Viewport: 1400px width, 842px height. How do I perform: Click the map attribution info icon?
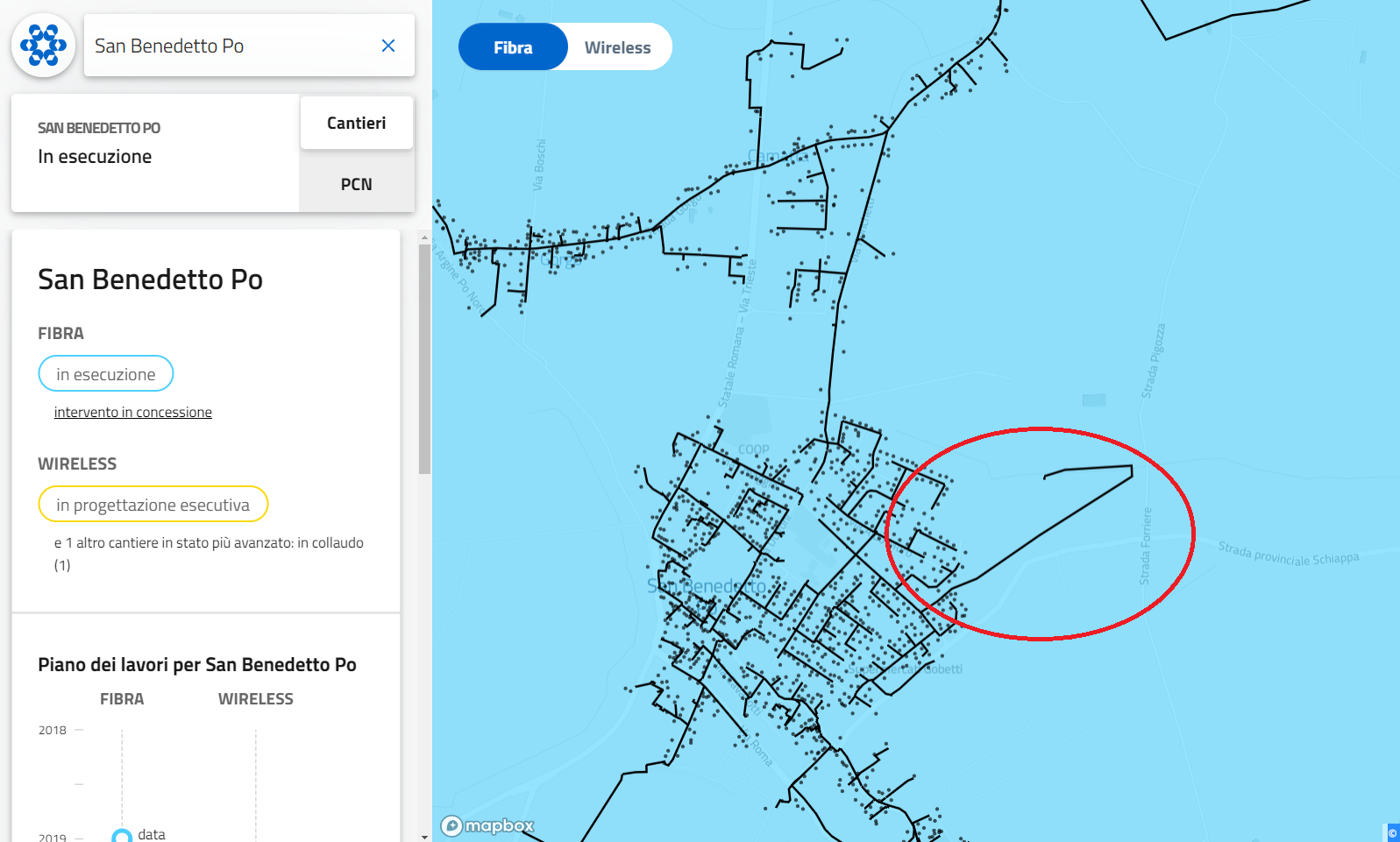point(1392,833)
